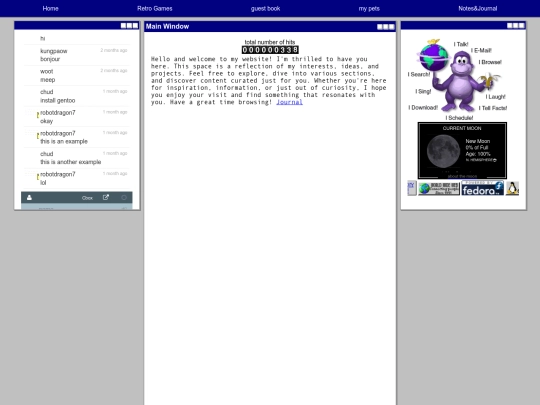
Task: Click the Cbox user profile icon
Action: point(29,197)
